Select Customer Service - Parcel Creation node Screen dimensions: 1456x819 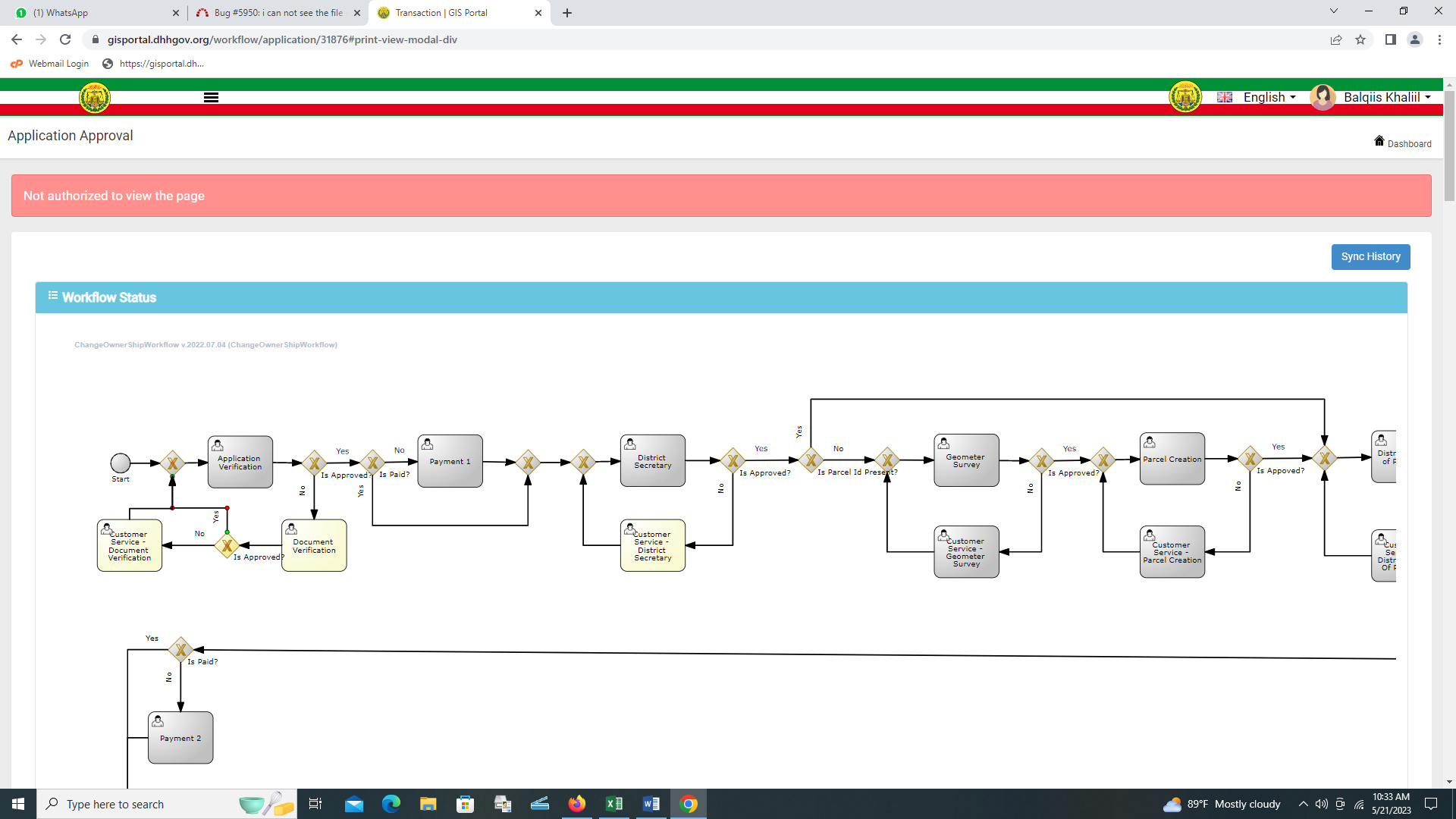point(1172,552)
